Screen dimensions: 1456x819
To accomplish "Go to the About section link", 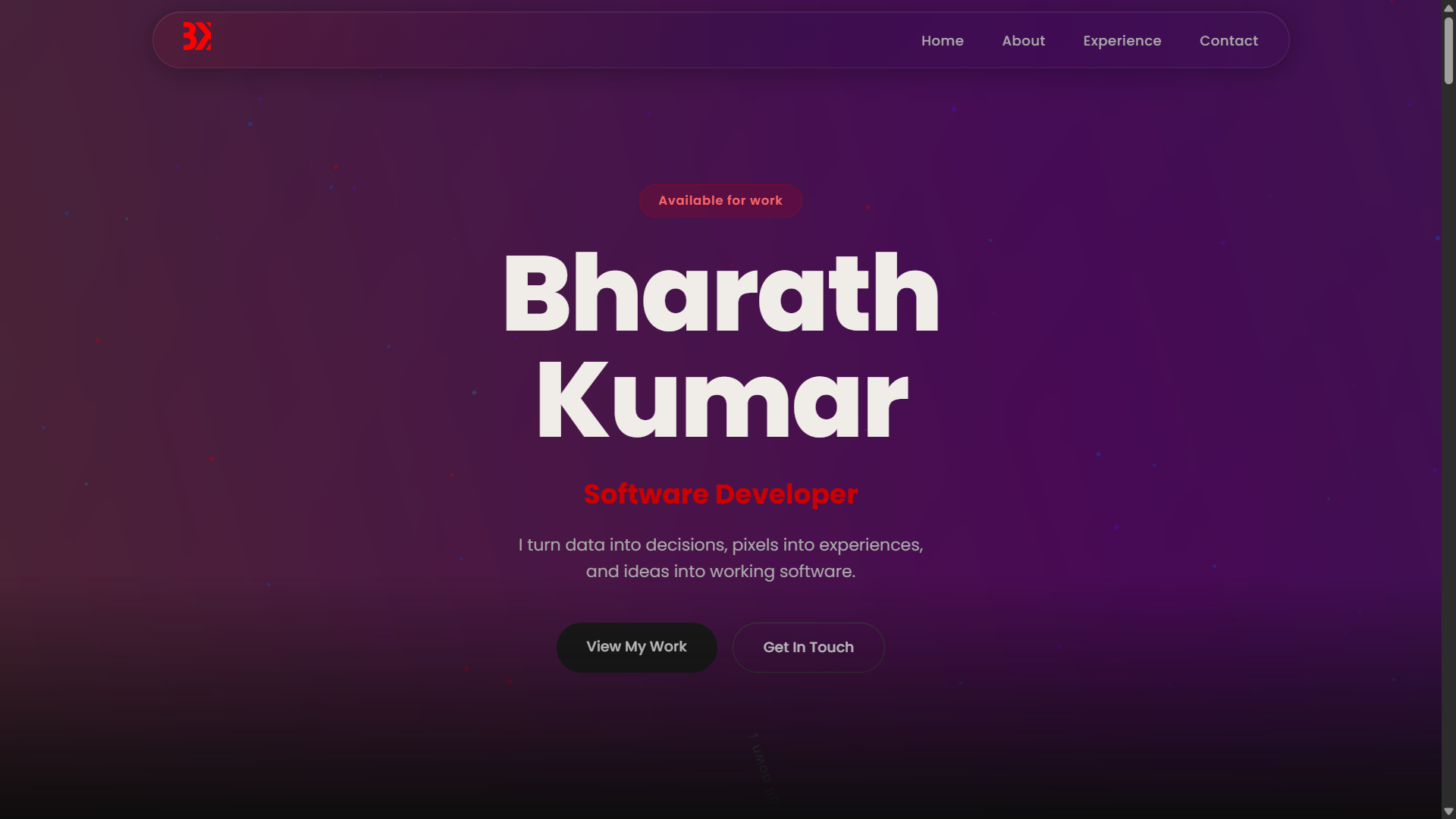I will point(1024,41).
